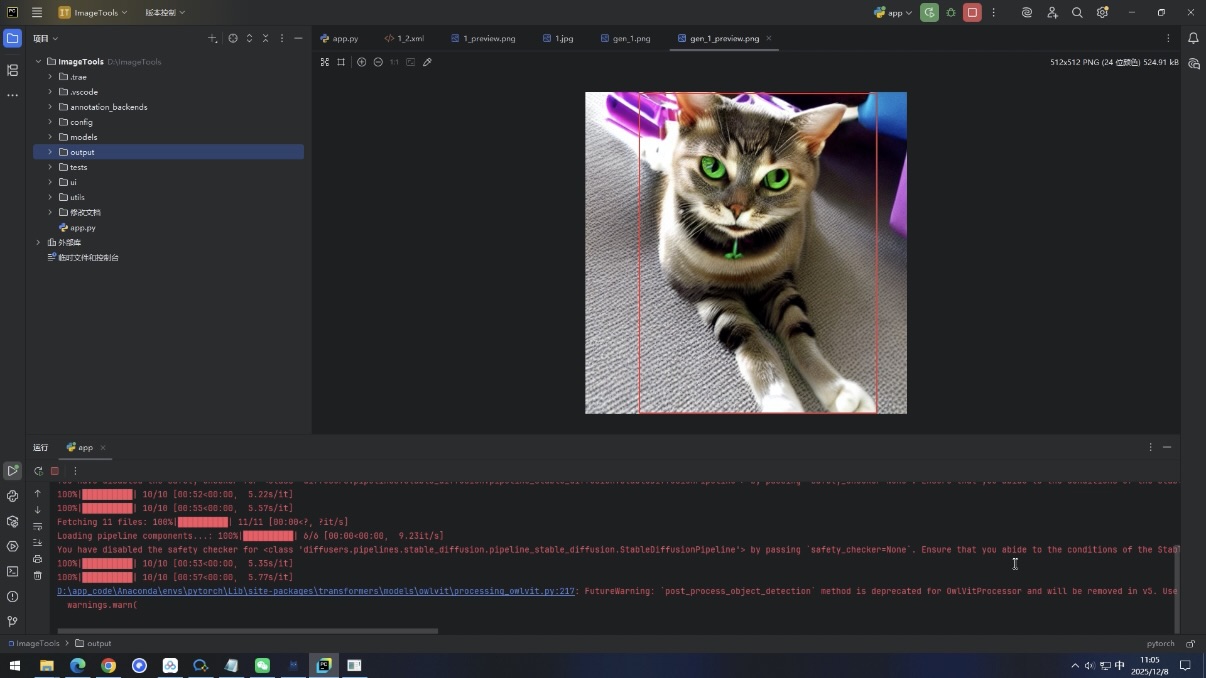Toggle grid display in image viewer
The image size is (1206, 678).
[341, 62]
